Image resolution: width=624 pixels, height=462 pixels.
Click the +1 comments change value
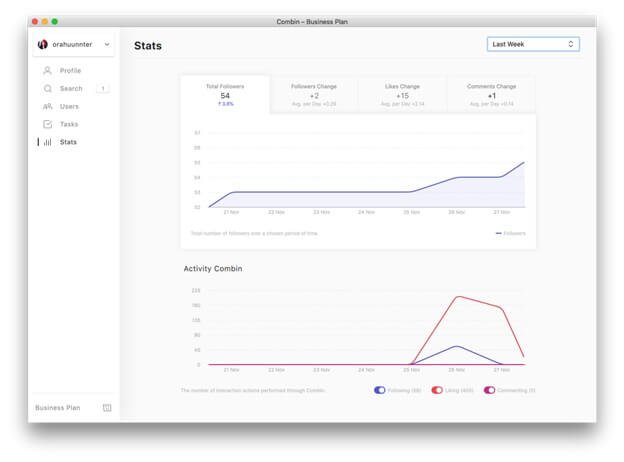click(x=492, y=96)
